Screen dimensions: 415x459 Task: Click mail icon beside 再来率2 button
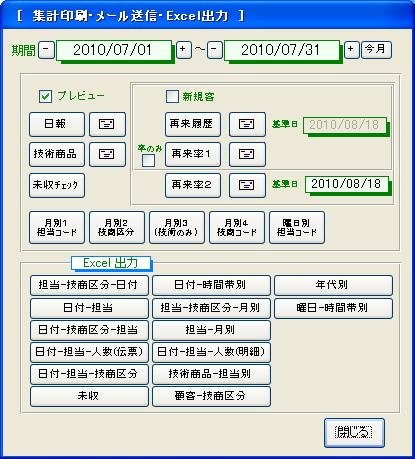pos(247,185)
